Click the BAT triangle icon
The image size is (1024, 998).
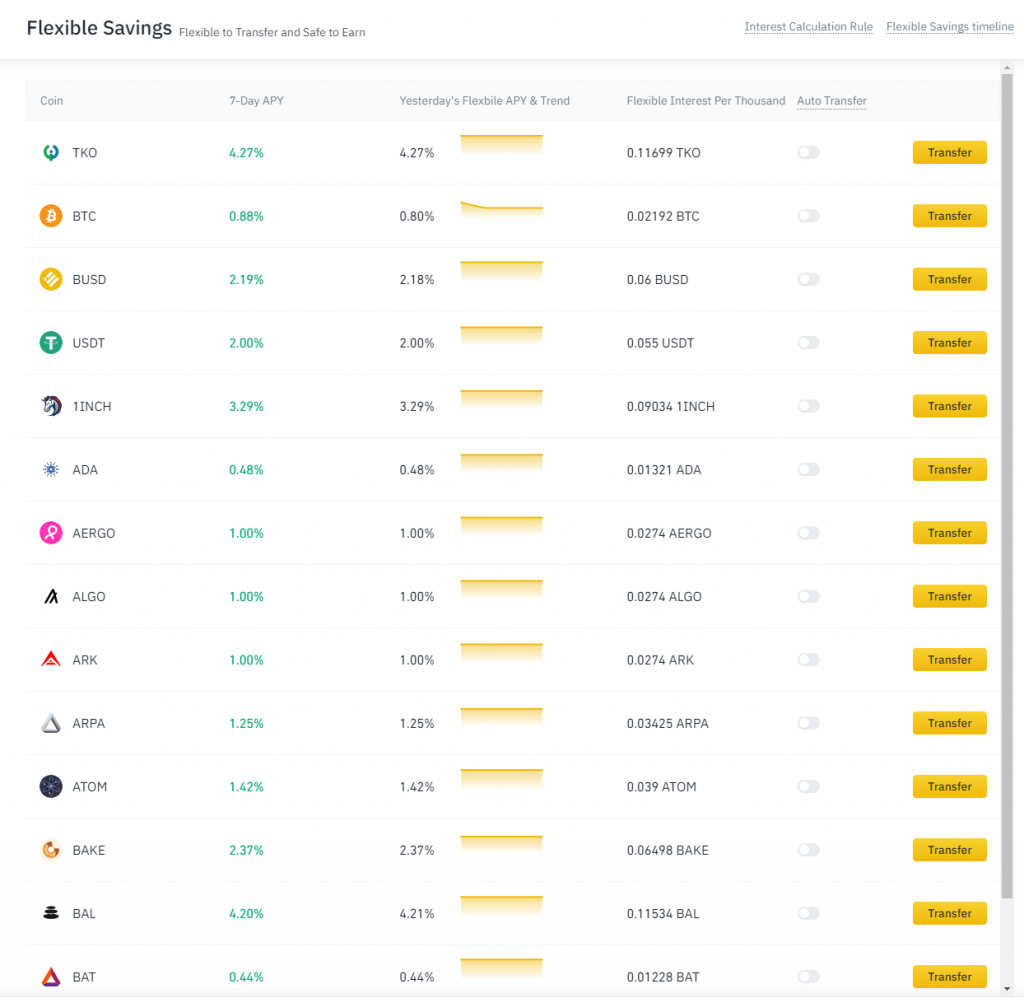(x=51, y=976)
